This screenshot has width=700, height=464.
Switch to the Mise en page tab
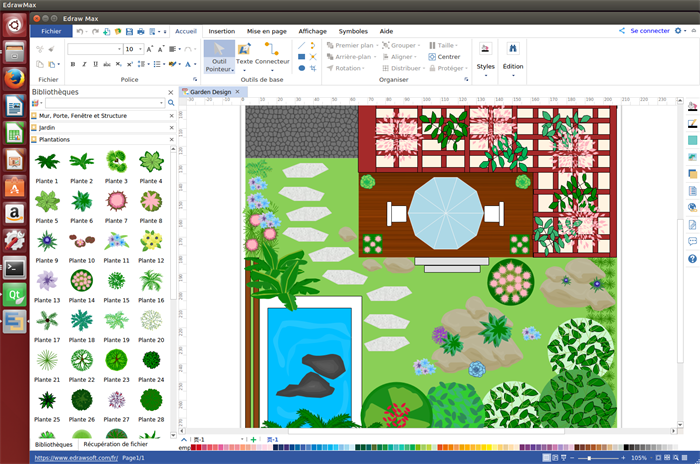pos(267,31)
